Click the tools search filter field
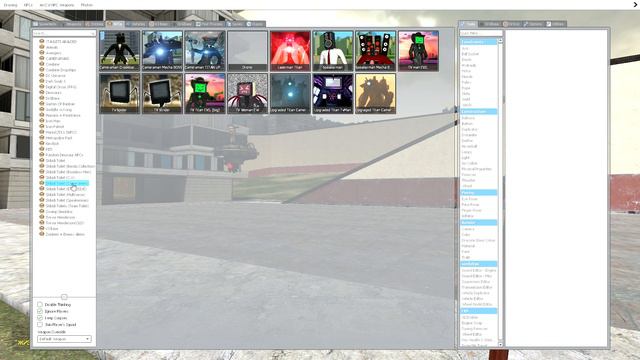 point(480,33)
